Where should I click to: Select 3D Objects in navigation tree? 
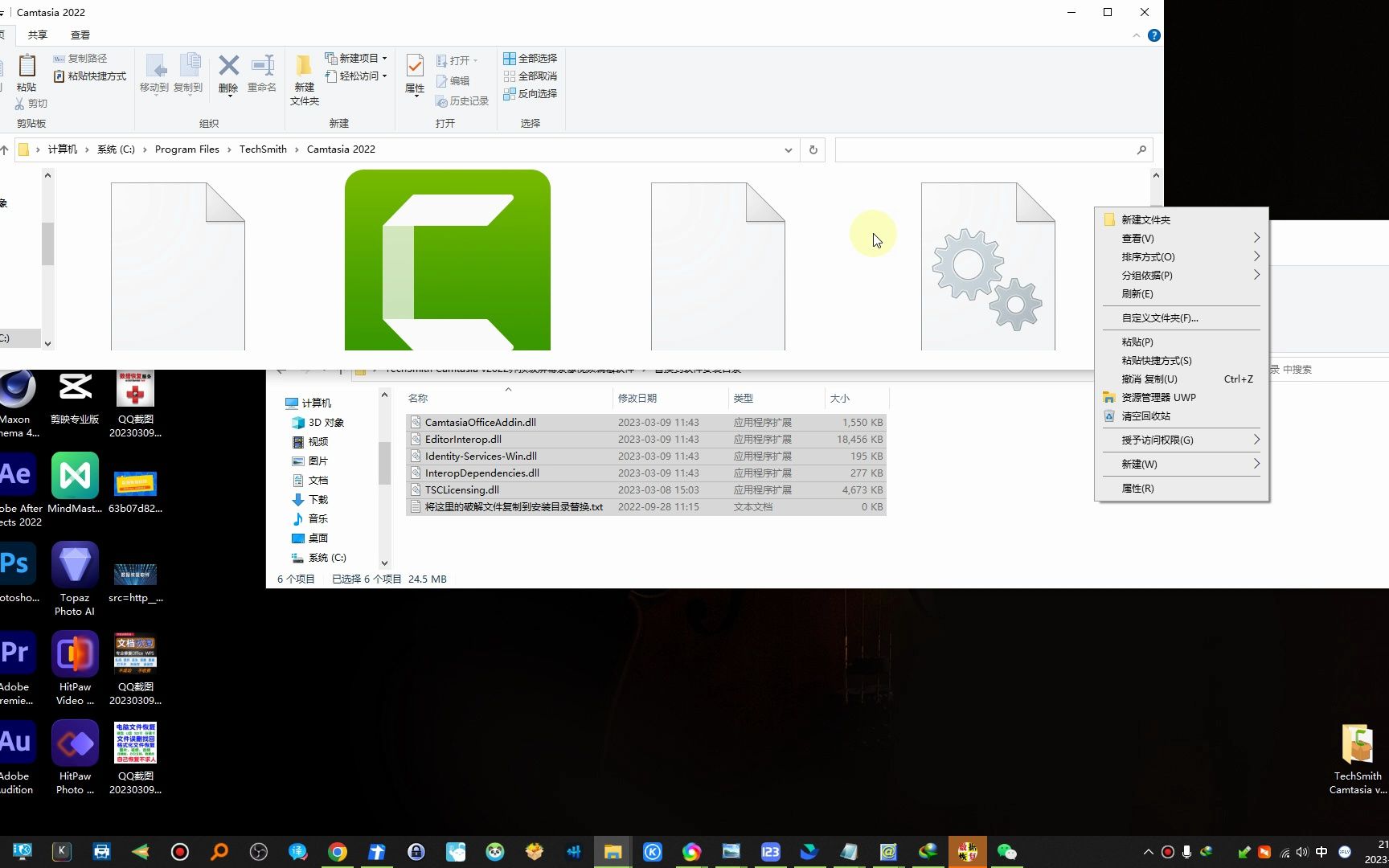[x=318, y=423]
